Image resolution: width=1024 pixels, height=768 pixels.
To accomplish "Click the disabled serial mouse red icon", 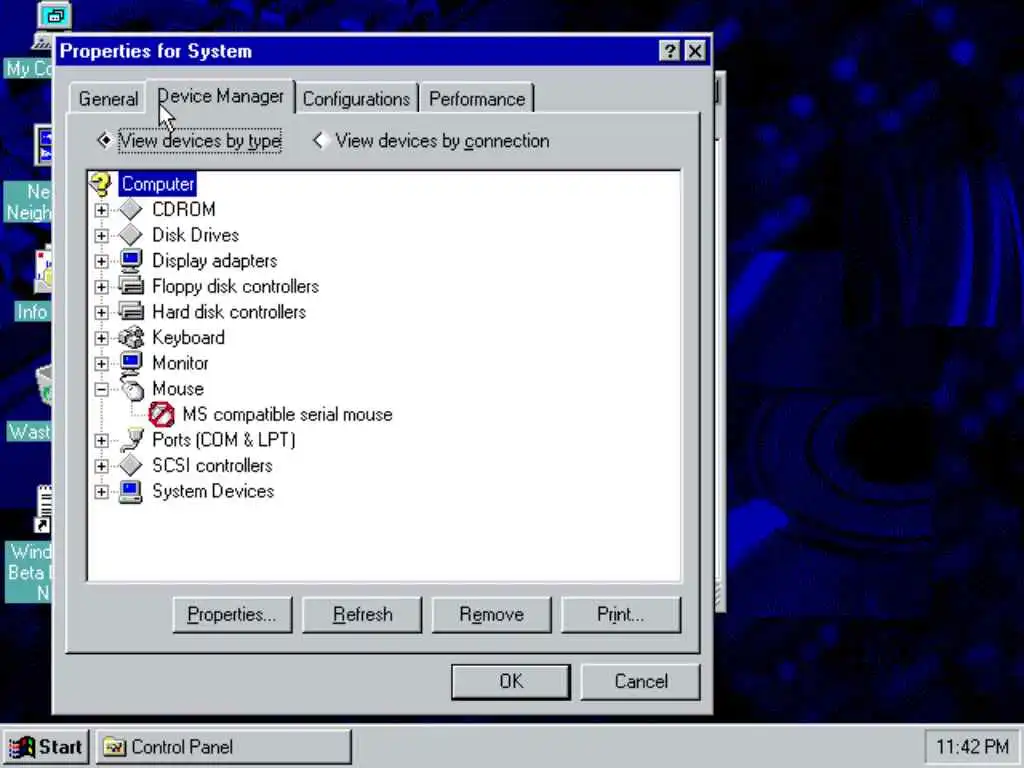I will 161,414.
